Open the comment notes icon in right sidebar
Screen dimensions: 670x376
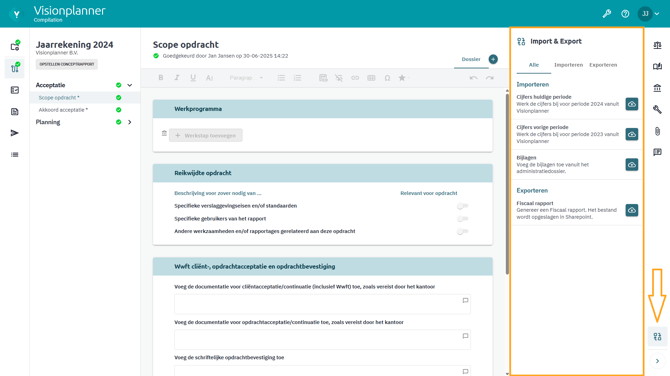(657, 152)
